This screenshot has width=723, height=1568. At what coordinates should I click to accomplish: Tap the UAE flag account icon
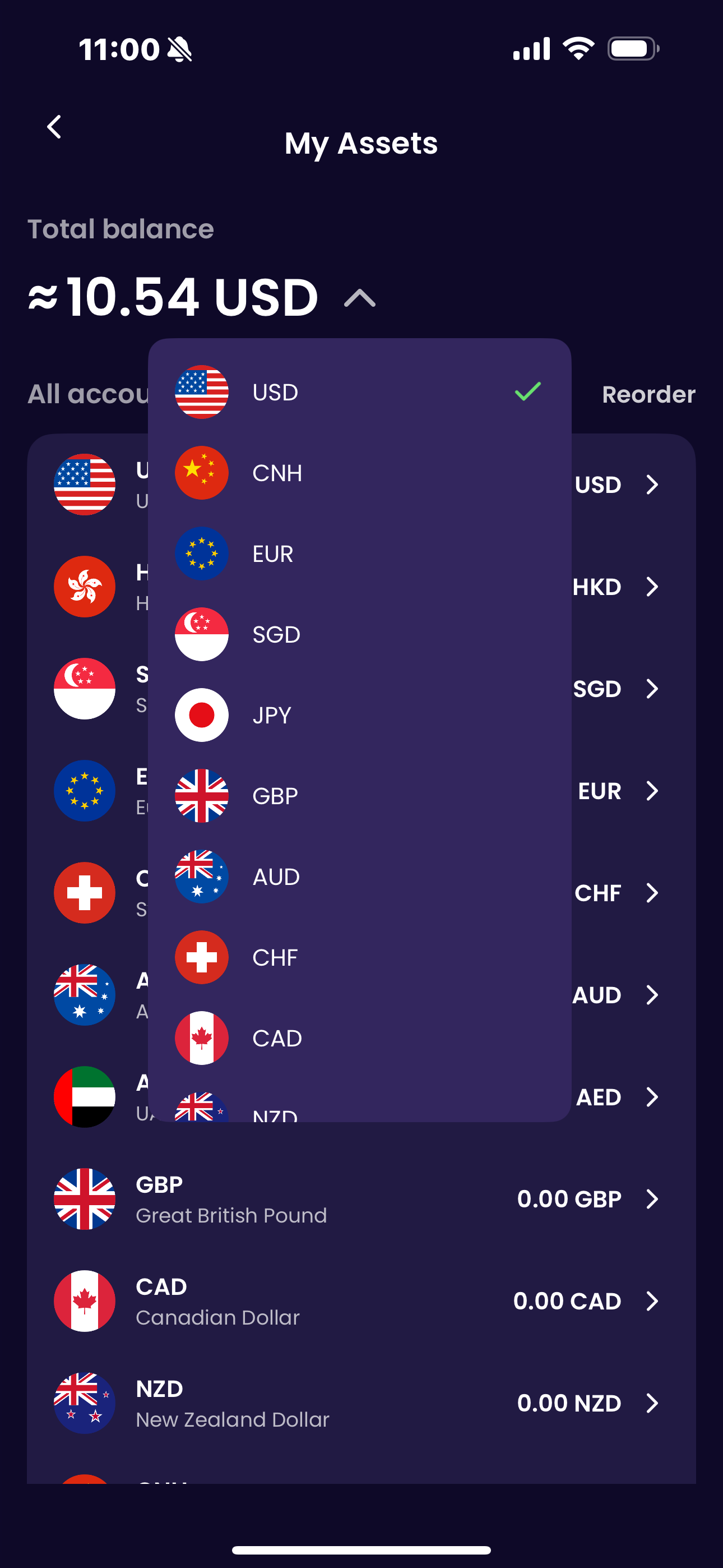pos(85,1097)
